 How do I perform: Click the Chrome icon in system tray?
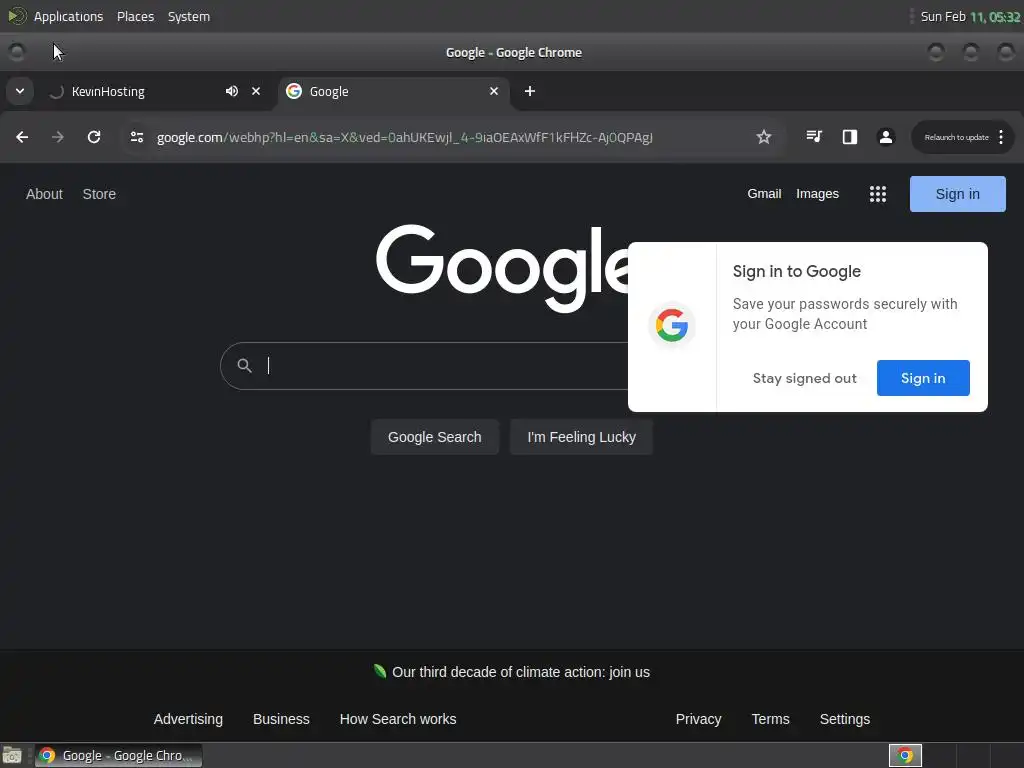coord(905,756)
